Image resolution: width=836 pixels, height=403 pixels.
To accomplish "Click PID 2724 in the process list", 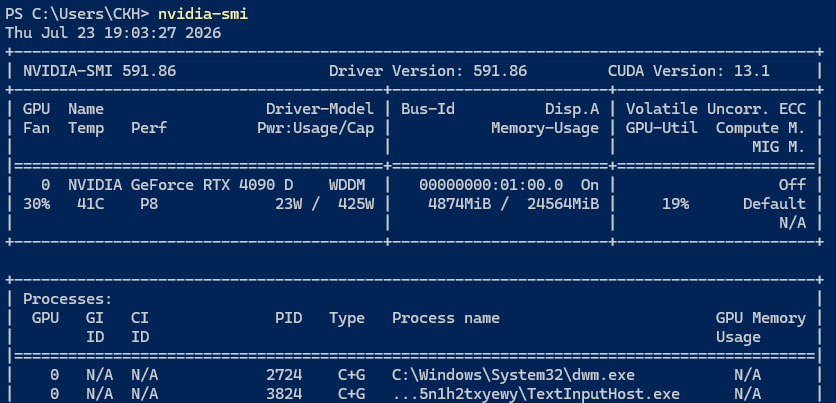I will point(284,375).
